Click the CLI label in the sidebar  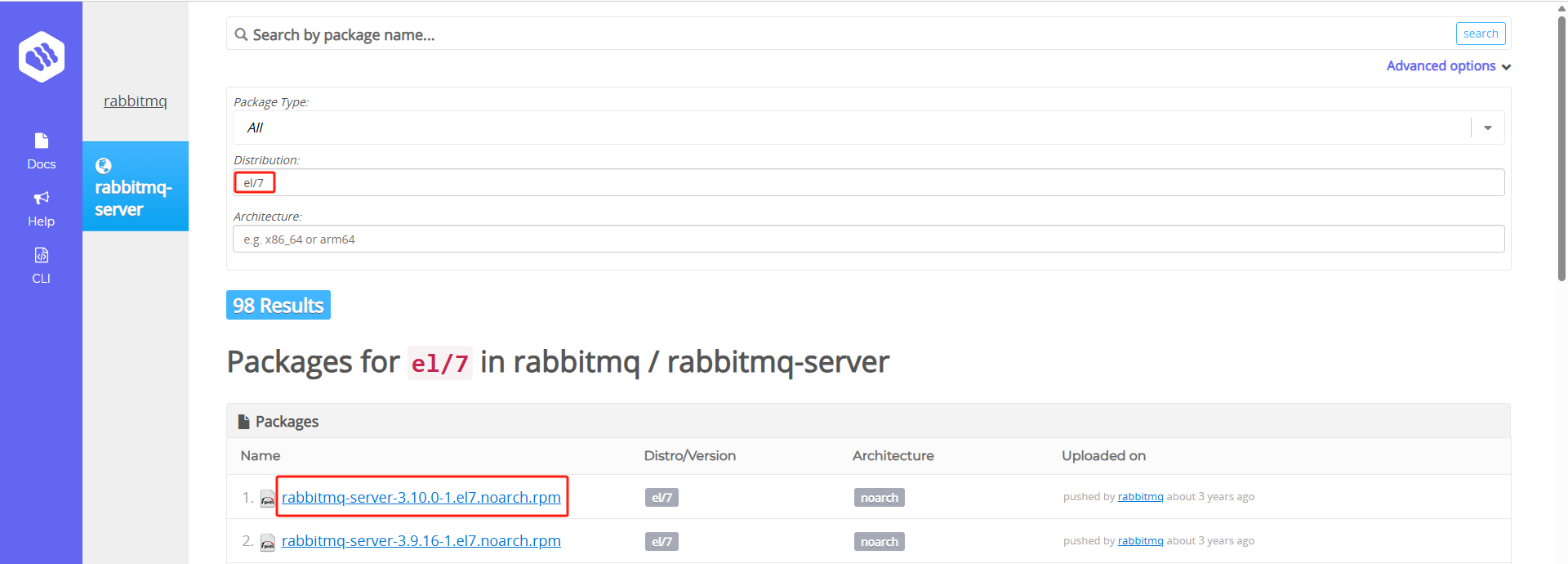42,279
